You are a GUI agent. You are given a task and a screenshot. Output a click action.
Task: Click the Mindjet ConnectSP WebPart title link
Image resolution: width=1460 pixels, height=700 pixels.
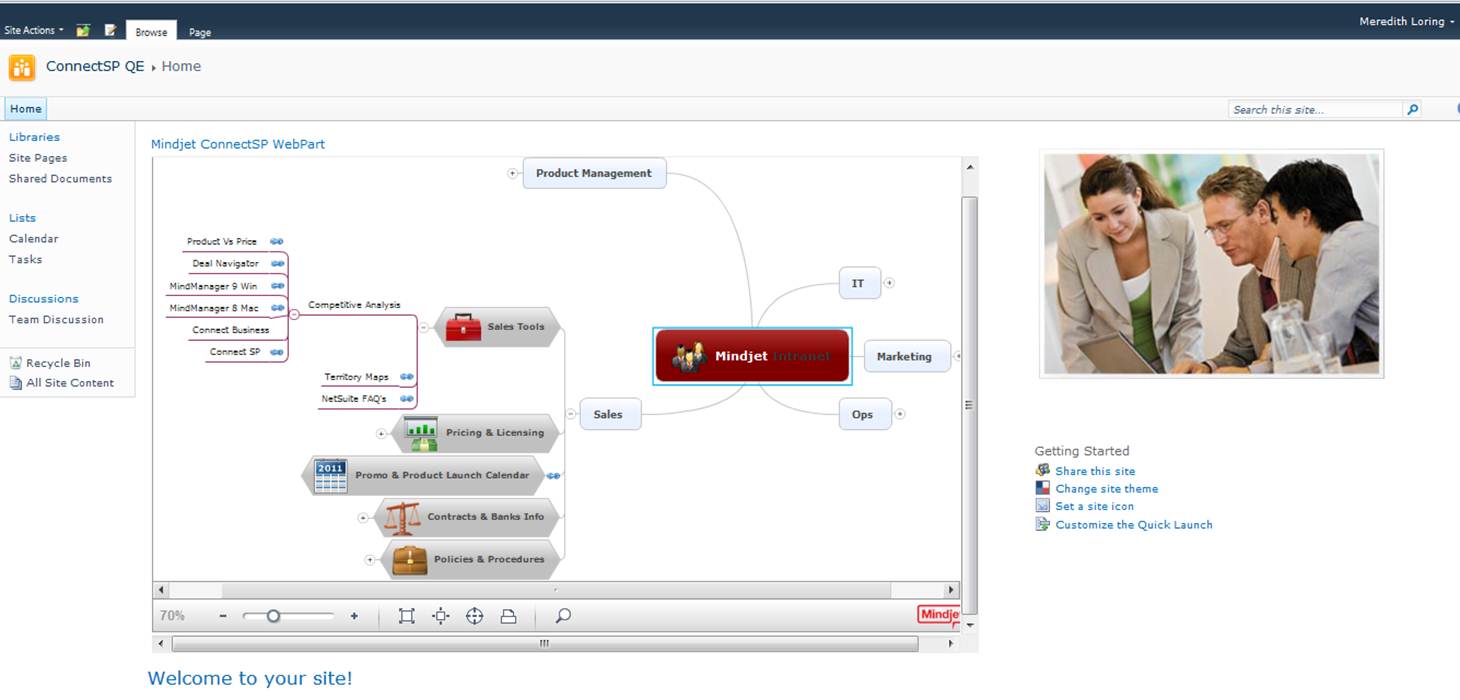238,144
